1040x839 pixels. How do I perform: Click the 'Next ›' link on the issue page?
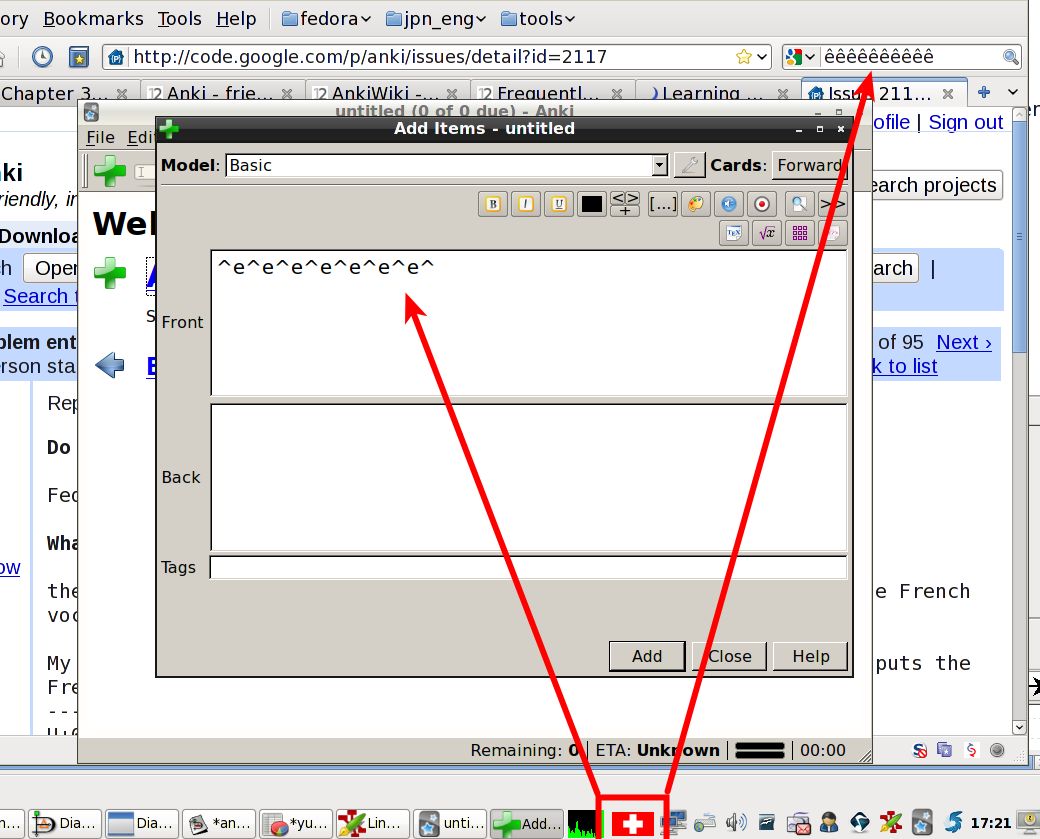[x=964, y=342]
